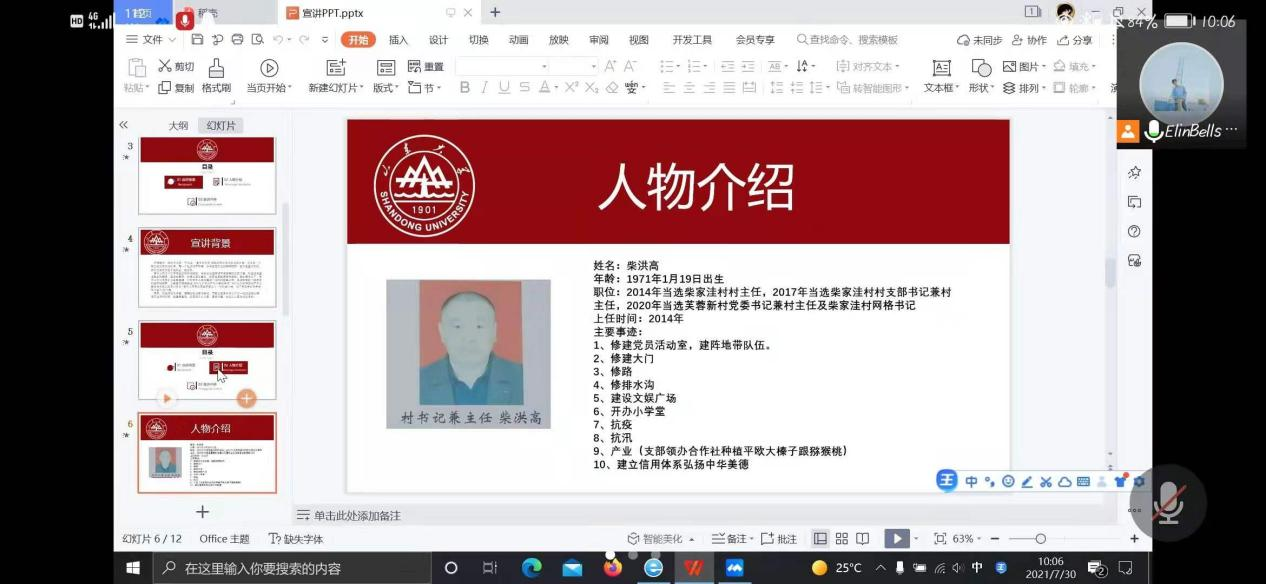This screenshot has height=584, width=1266.
Task: Switch to slide sorter grid view
Action: point(841,538)
